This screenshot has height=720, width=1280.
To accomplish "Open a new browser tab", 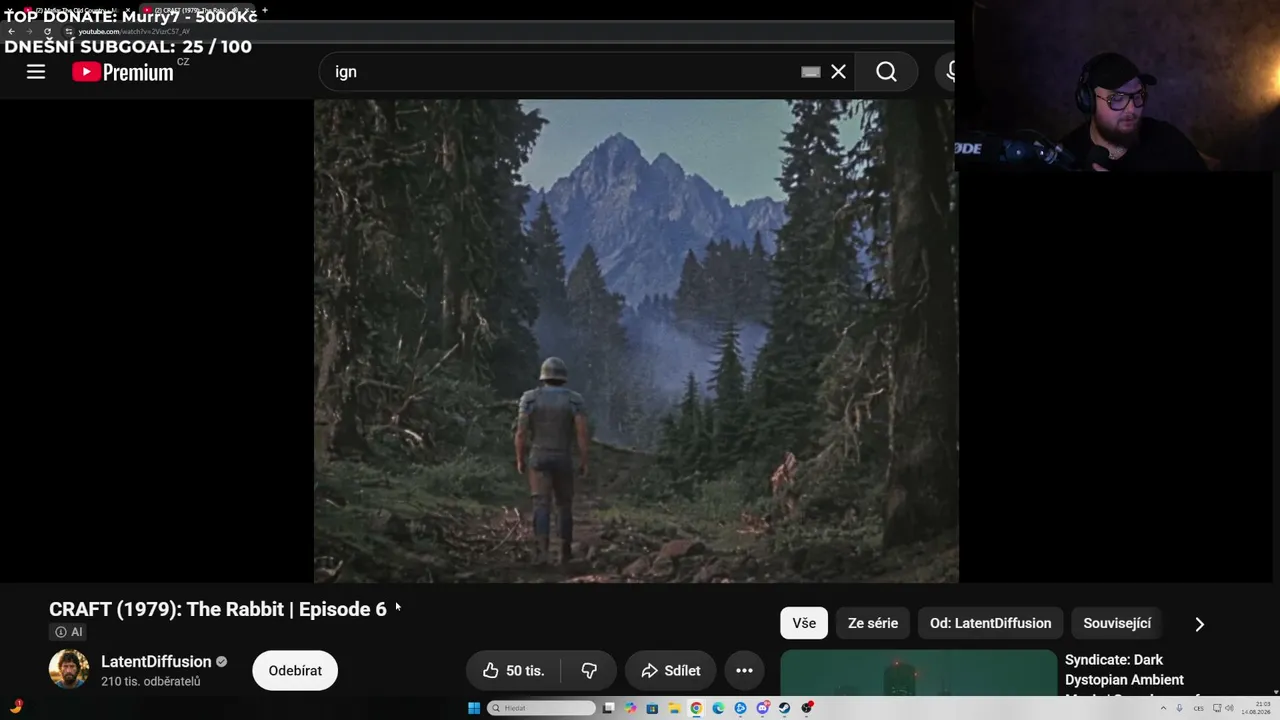I will [x=264, y=10].
